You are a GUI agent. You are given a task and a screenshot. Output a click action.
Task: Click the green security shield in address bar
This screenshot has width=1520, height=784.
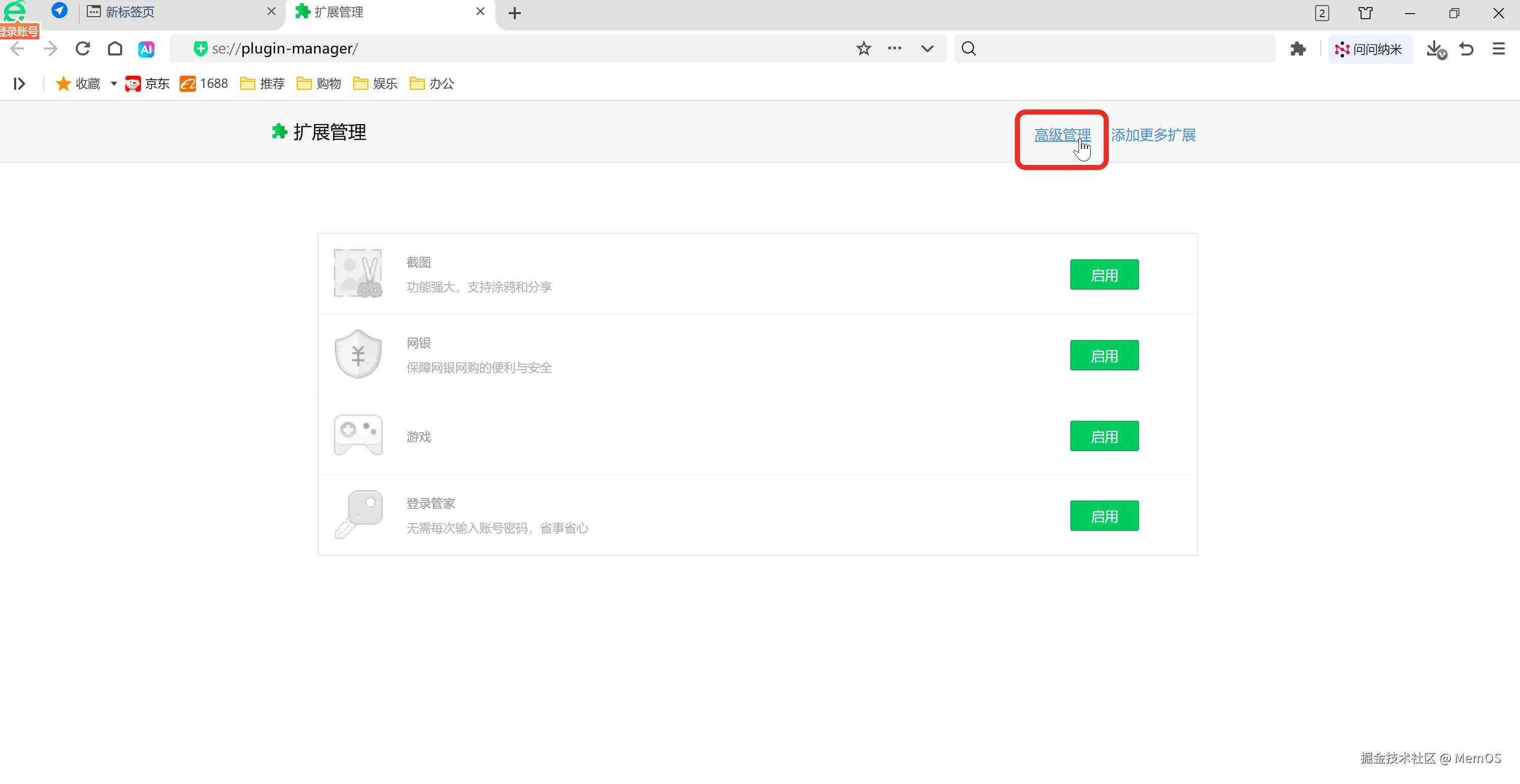tap(200, 48)
